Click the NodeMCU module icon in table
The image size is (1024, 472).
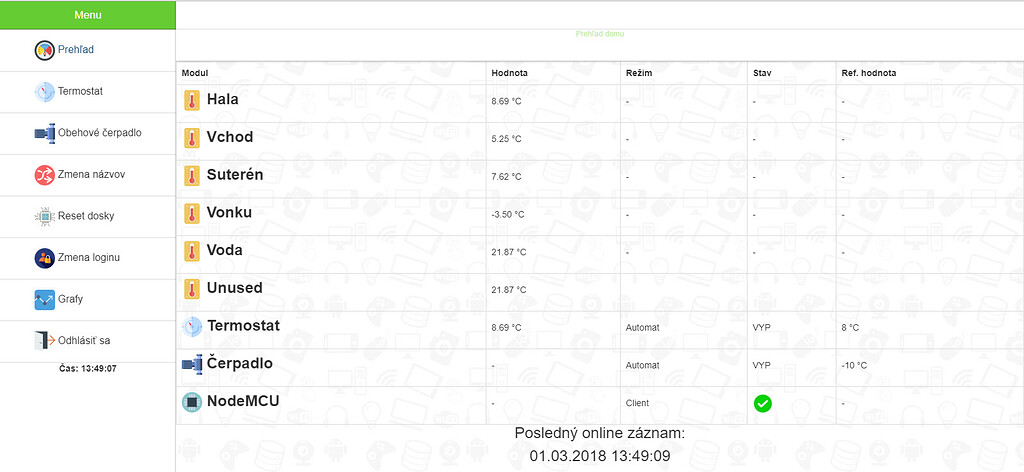click(191, 402)
